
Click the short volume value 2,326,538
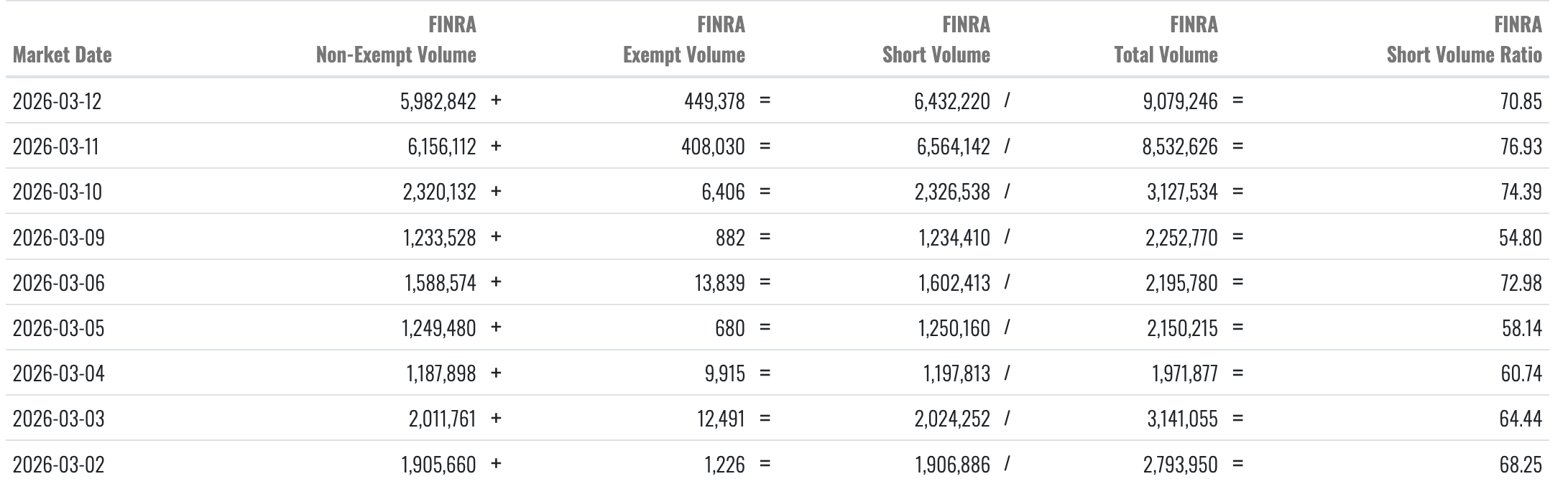[951, 192]
